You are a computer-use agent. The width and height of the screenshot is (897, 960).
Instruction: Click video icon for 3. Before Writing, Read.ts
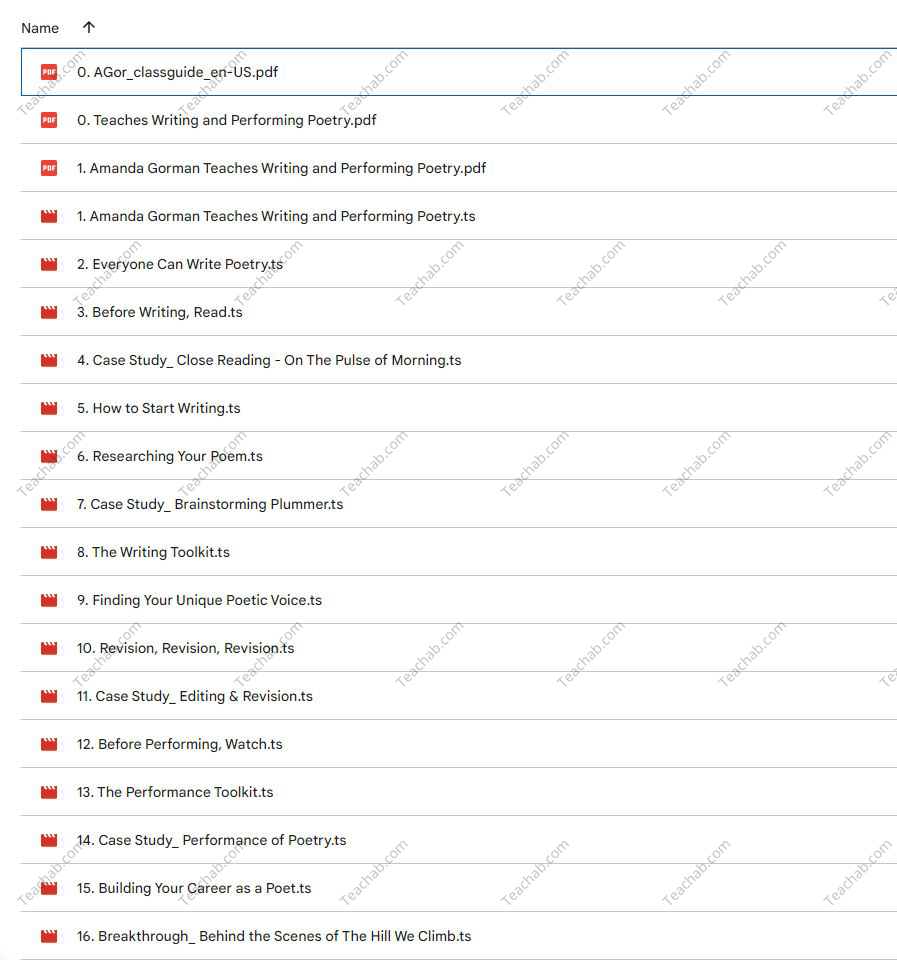(x=49, y=312)
